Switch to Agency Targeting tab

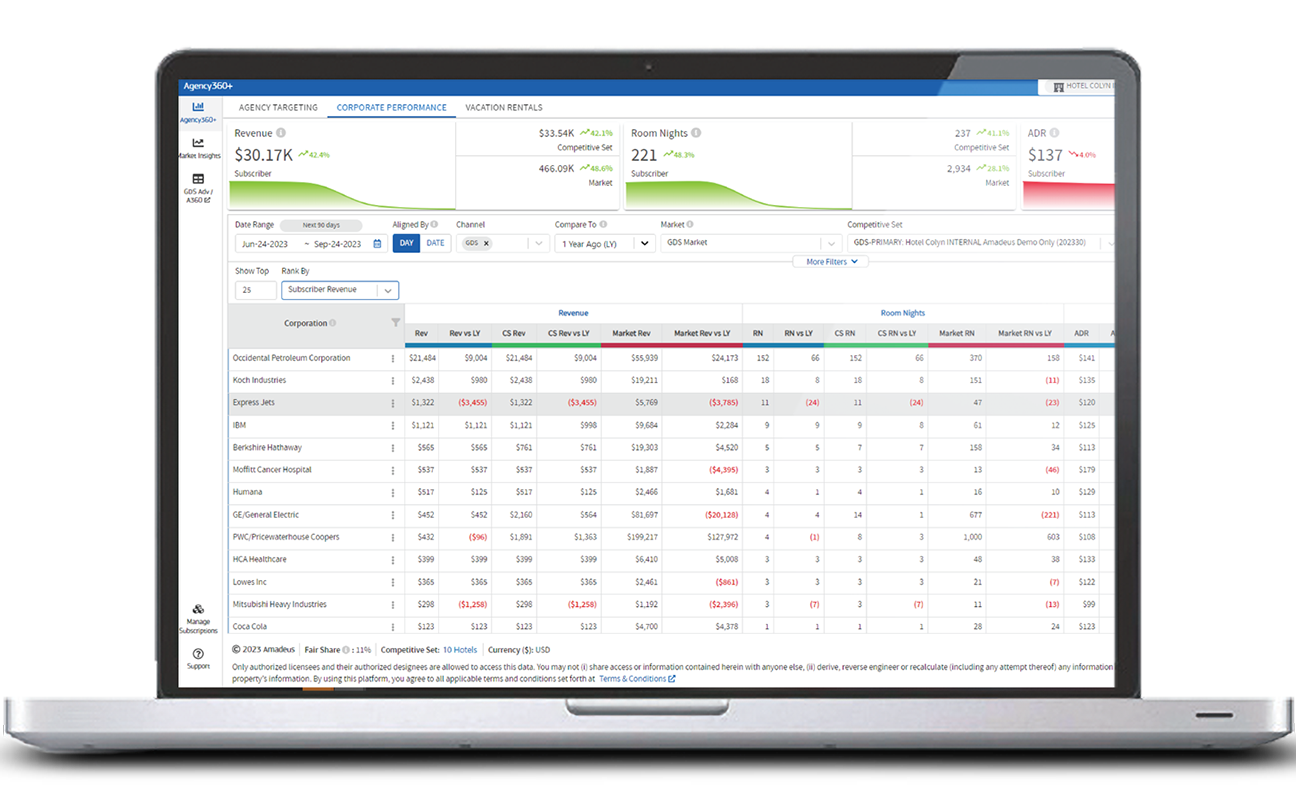click(279, 107)
